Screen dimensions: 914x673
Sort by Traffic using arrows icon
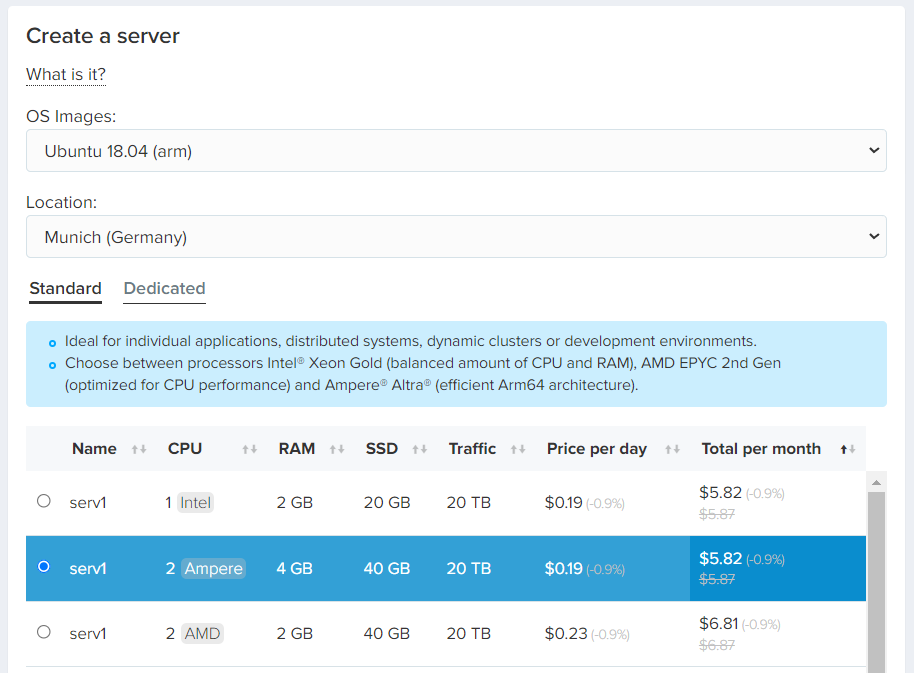click(517, 450)
